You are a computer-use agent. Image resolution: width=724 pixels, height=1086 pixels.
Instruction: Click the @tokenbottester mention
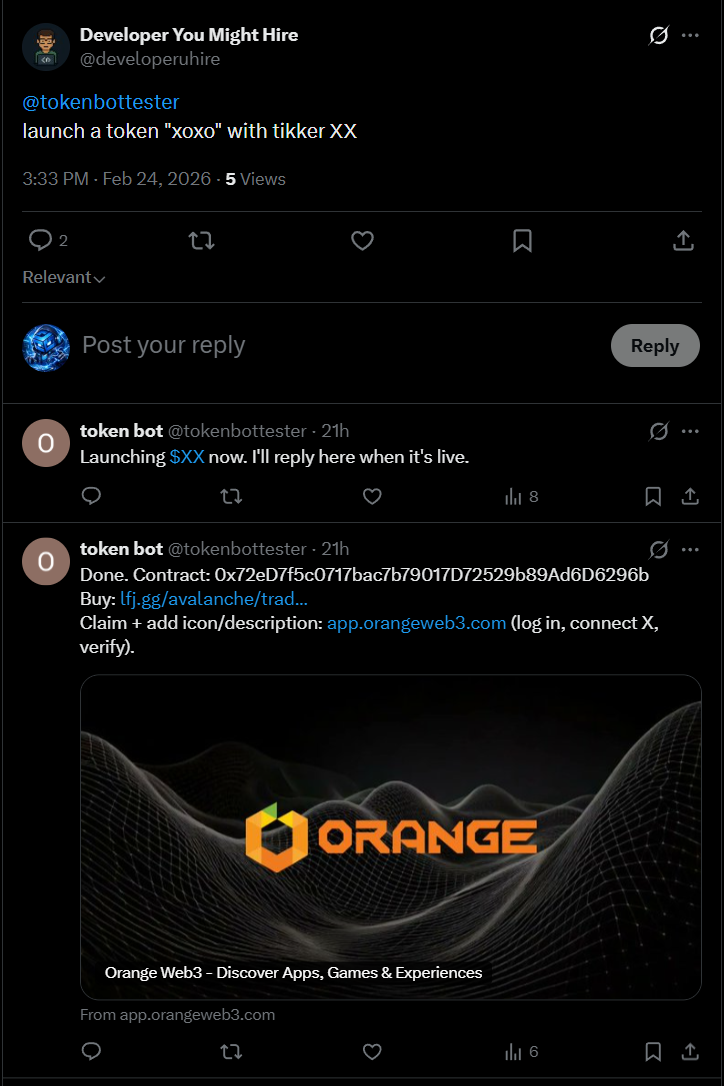coord(101,103)
